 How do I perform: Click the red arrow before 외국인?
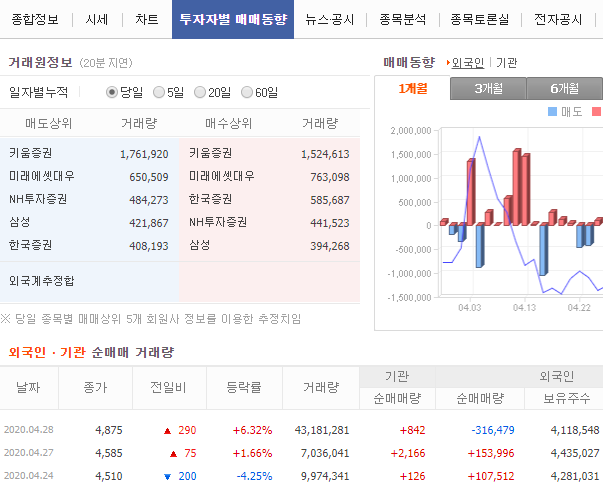tap(448, 62)
